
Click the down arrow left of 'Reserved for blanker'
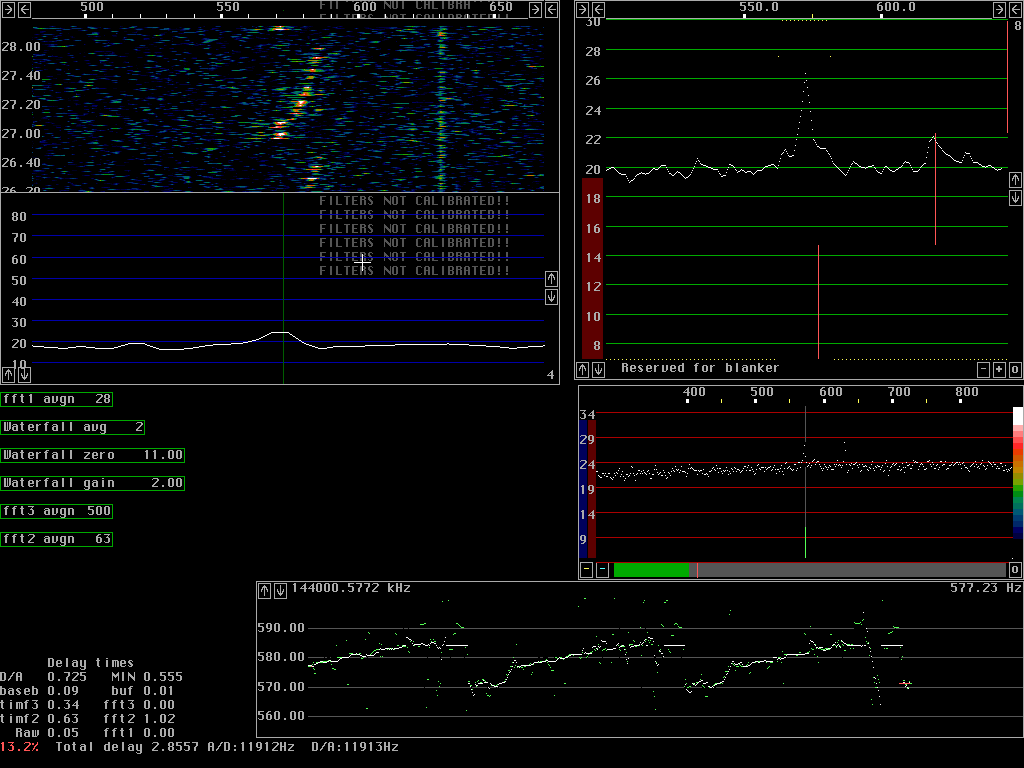pyautogui.click(x=598, y=370)
